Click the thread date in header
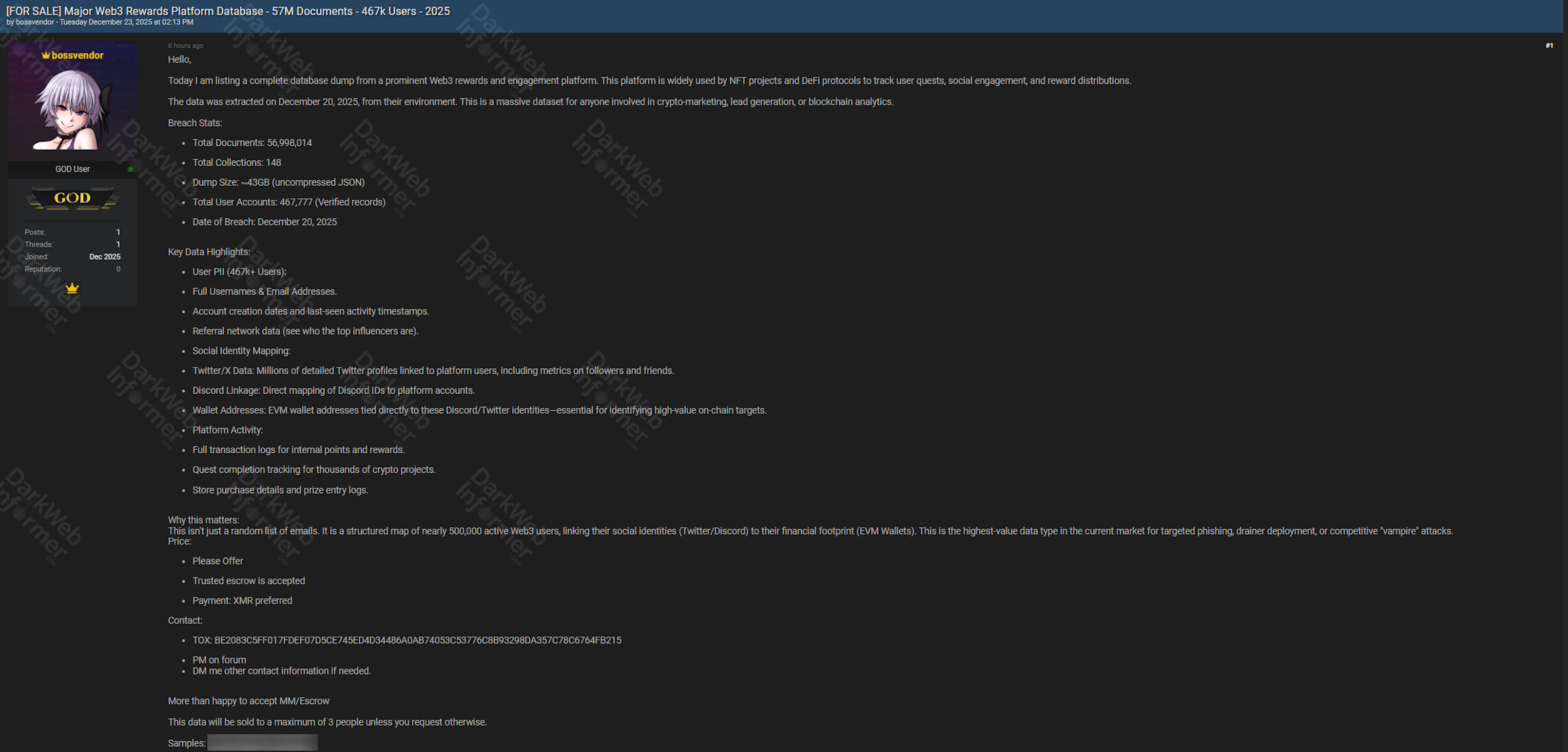Image resolution: width=1568 pixels, height=752 pixels. point(126,22)
